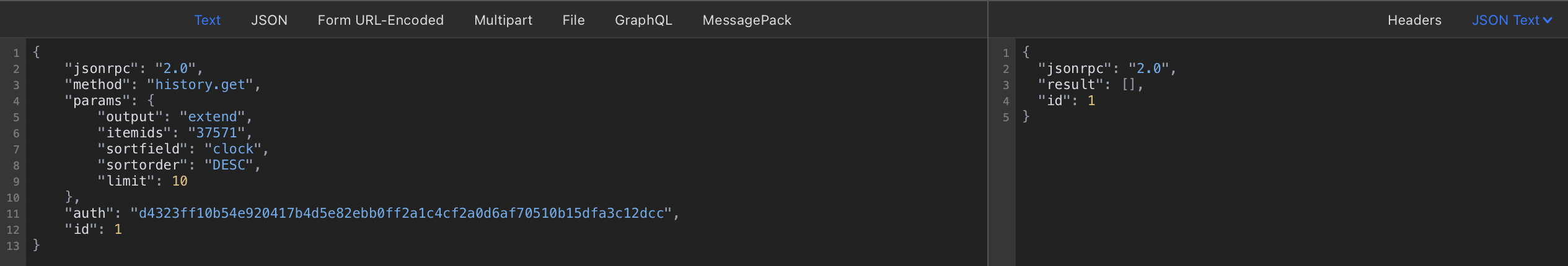Click line number 13 in request gutter

[x=13, y=246]
